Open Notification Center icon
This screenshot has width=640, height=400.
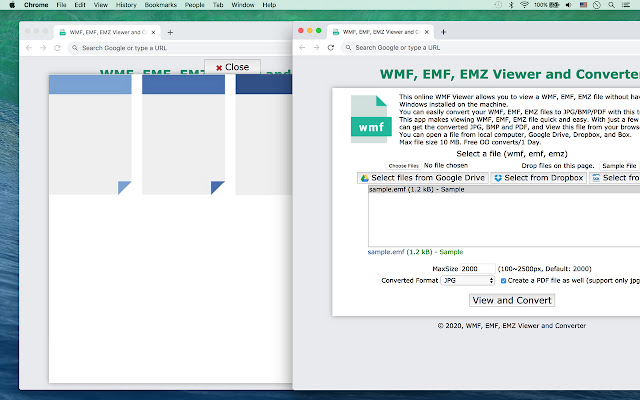click(x=626, y=5)
